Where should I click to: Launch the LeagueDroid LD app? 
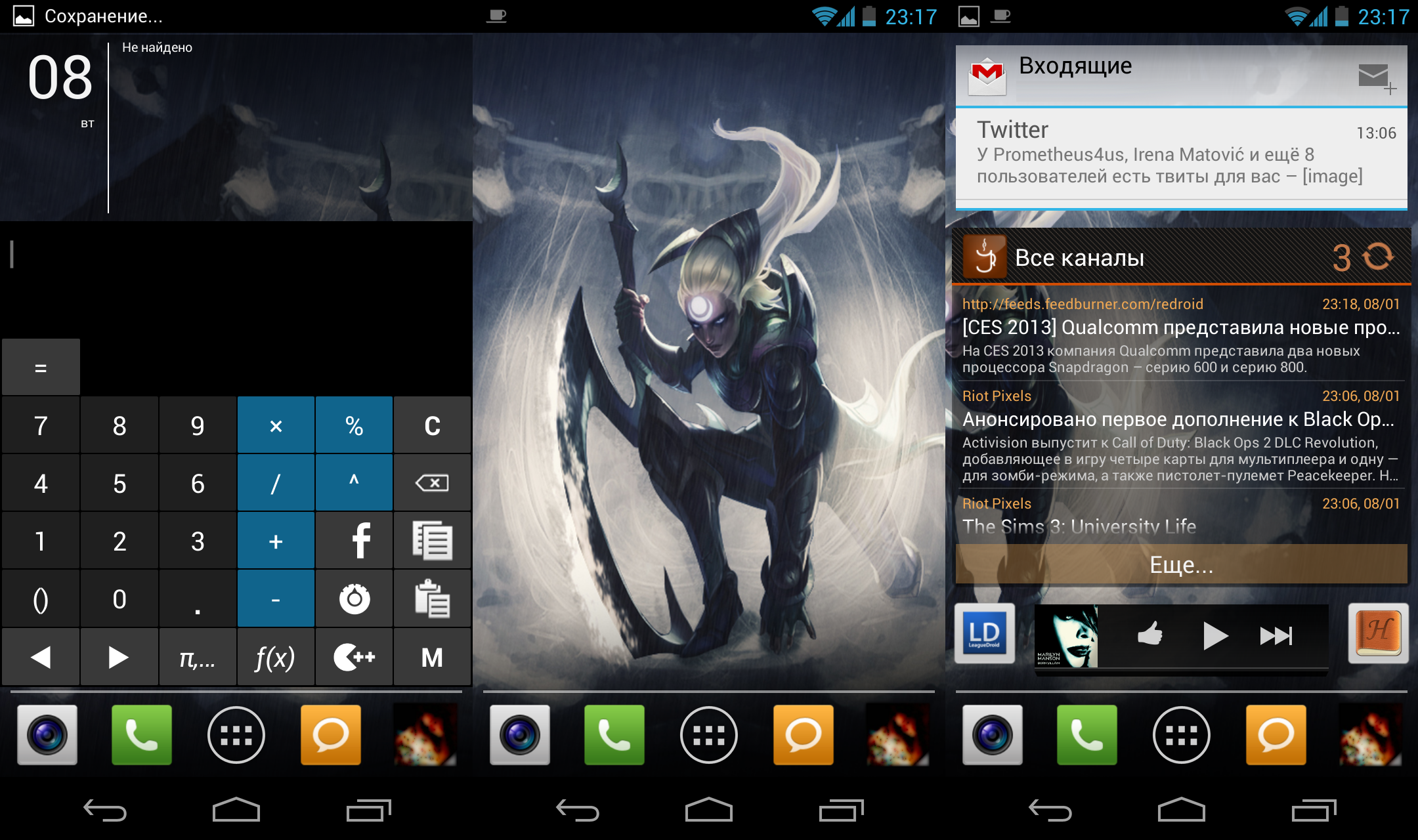[x=984, y=634]
